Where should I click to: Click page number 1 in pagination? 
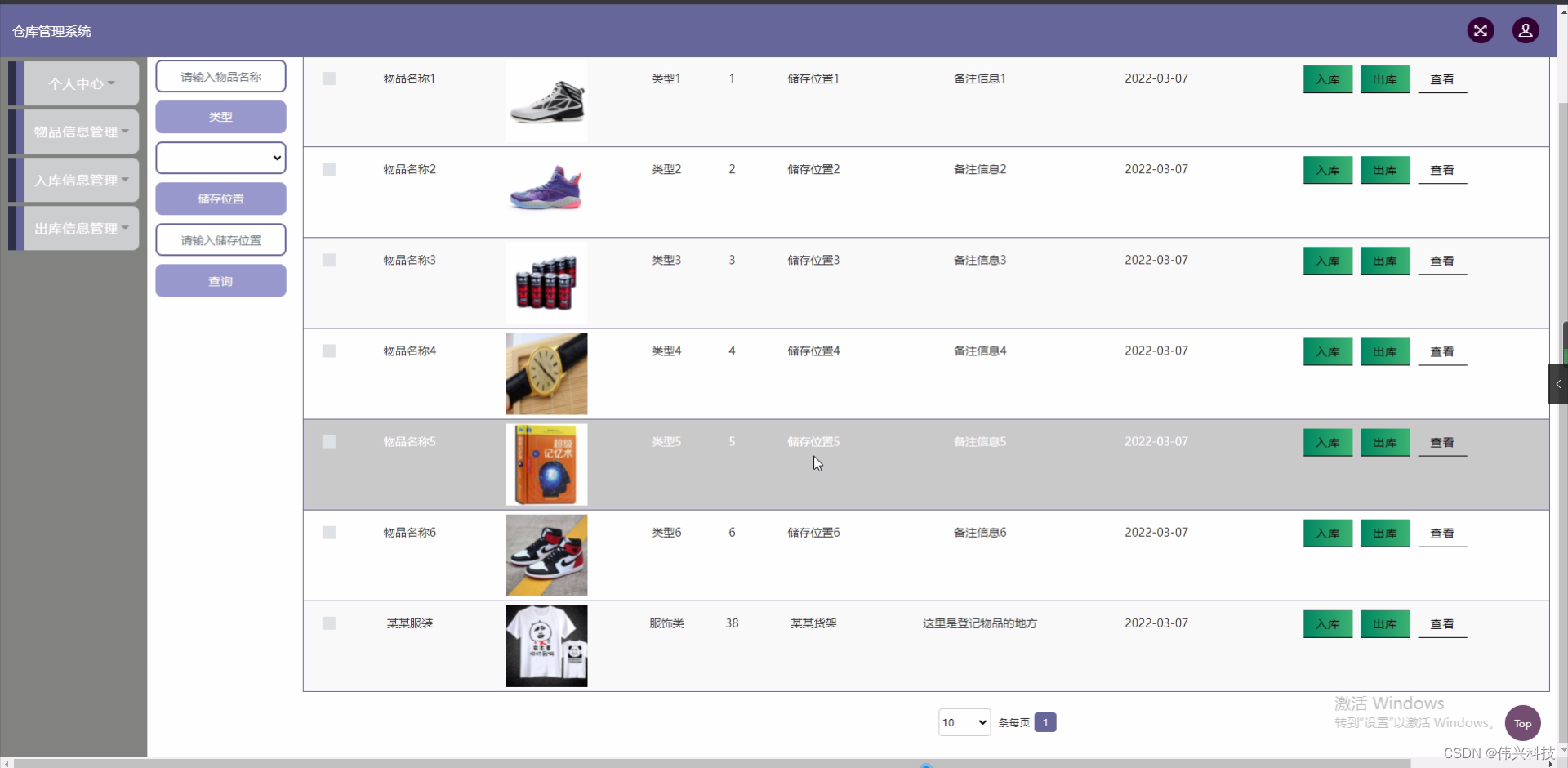coord(1046,722)
